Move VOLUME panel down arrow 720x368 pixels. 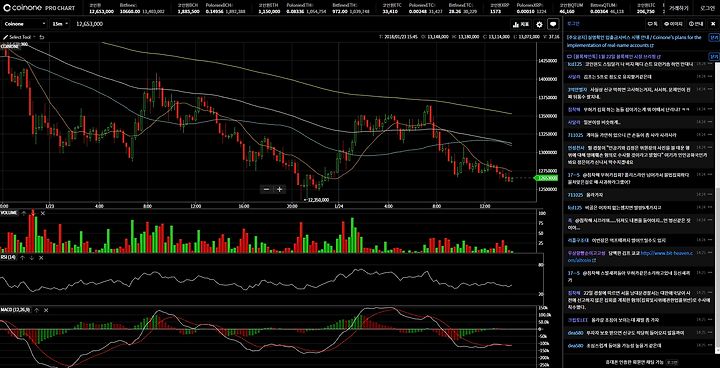click(x=33, y=213)
